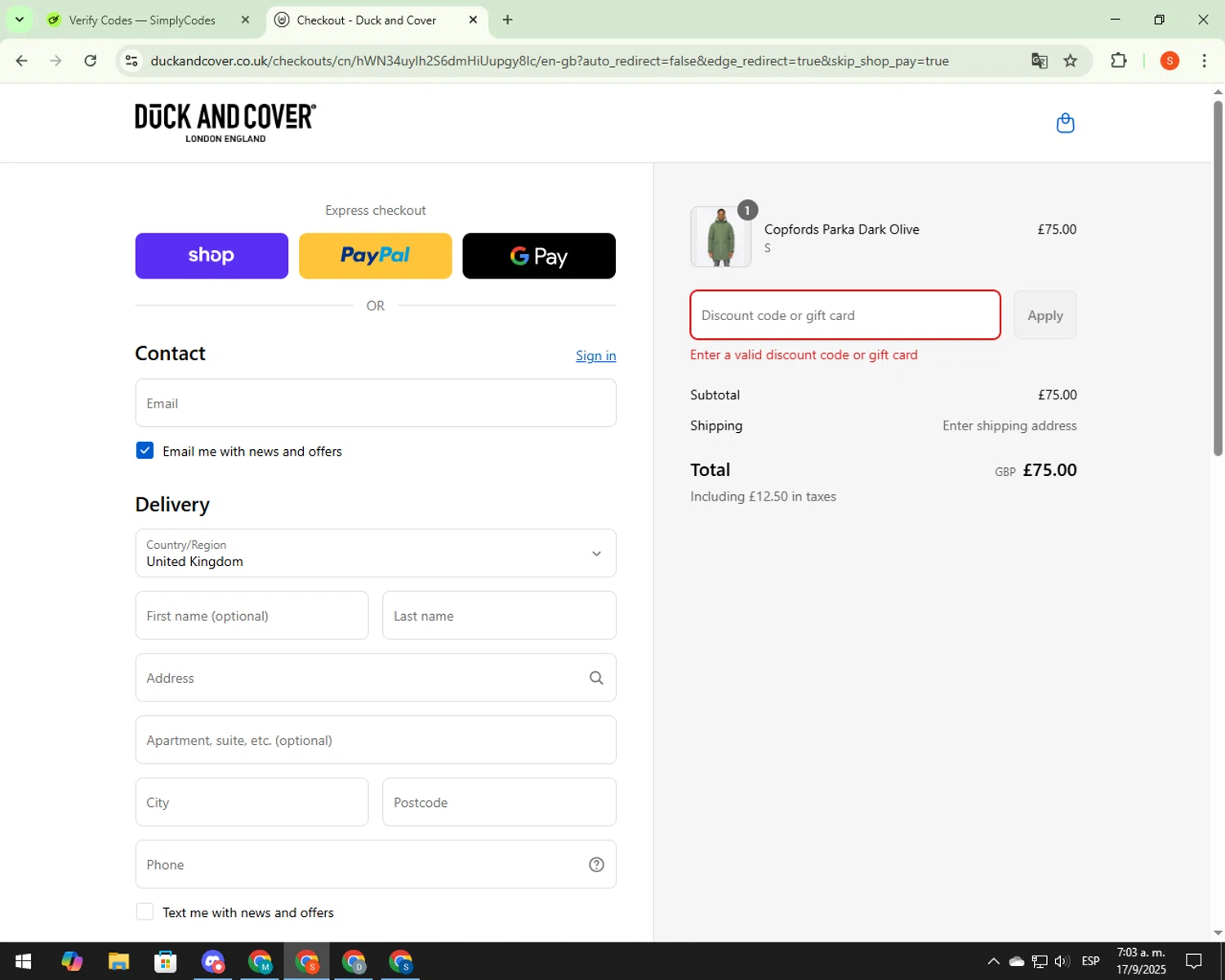
Task: Pay with Google Pay button
Action: coord(539,256)
